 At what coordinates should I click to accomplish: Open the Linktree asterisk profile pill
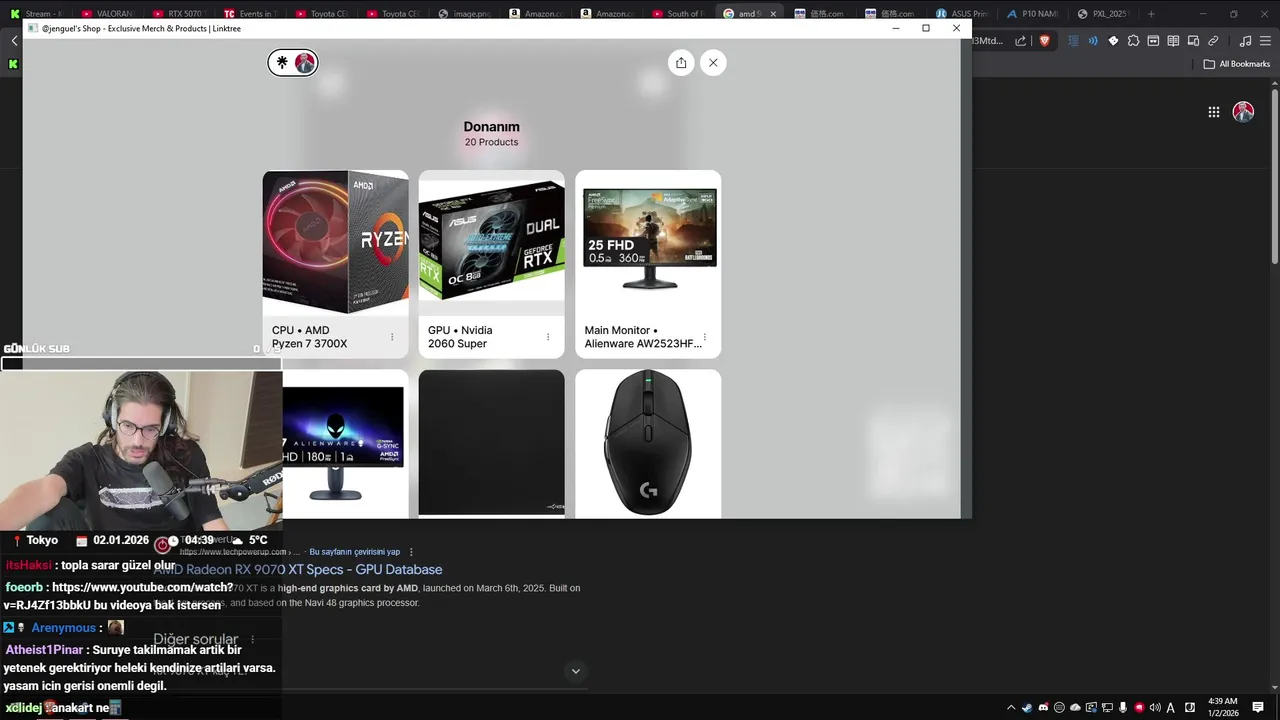coord(293,62)
